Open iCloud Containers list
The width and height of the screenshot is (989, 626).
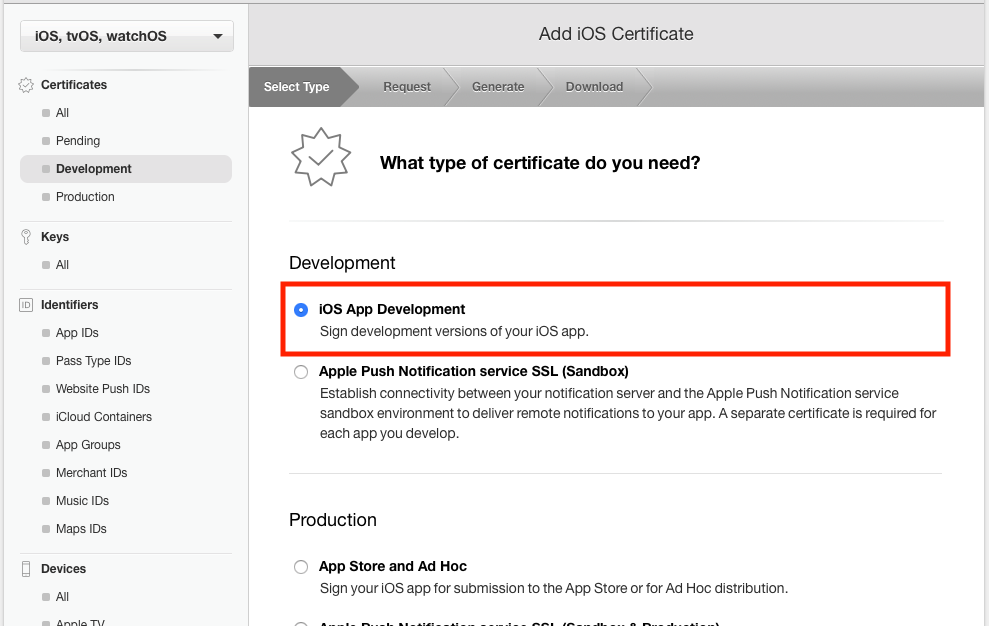click(x=104, y=417)
